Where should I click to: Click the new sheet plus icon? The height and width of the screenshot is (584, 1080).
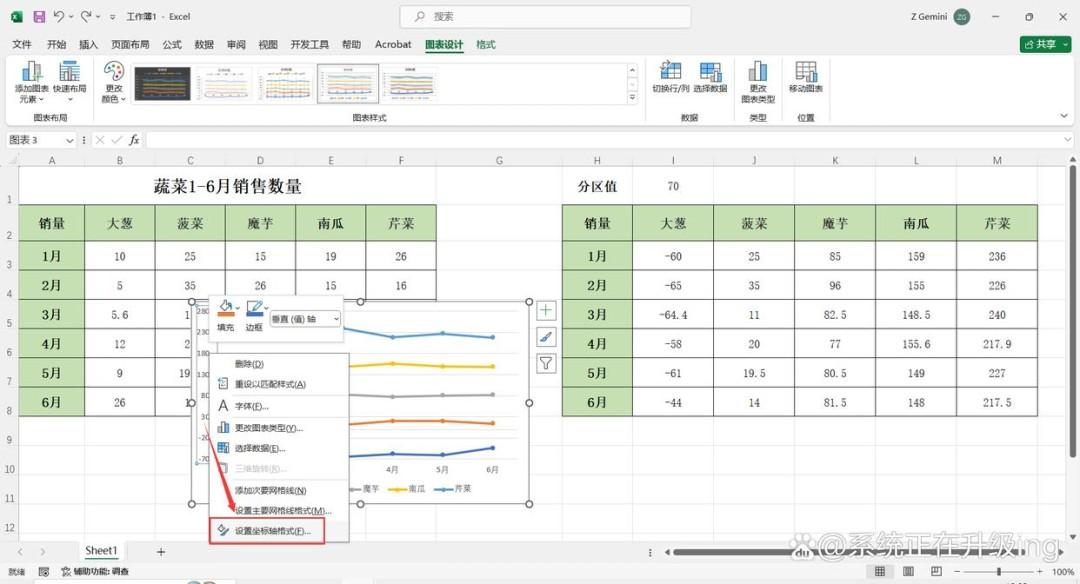coord(160,552)
